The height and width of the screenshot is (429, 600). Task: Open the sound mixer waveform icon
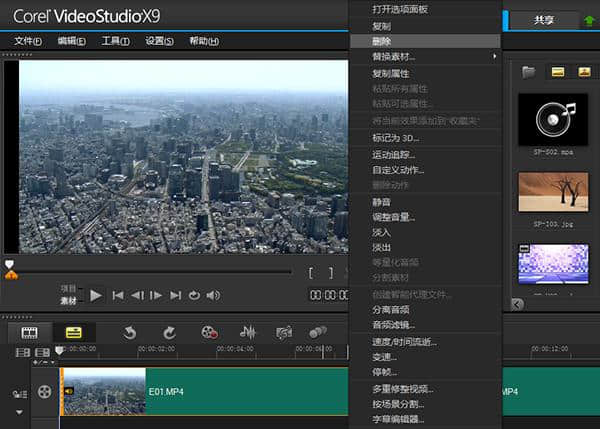click(x=248, y=332)
